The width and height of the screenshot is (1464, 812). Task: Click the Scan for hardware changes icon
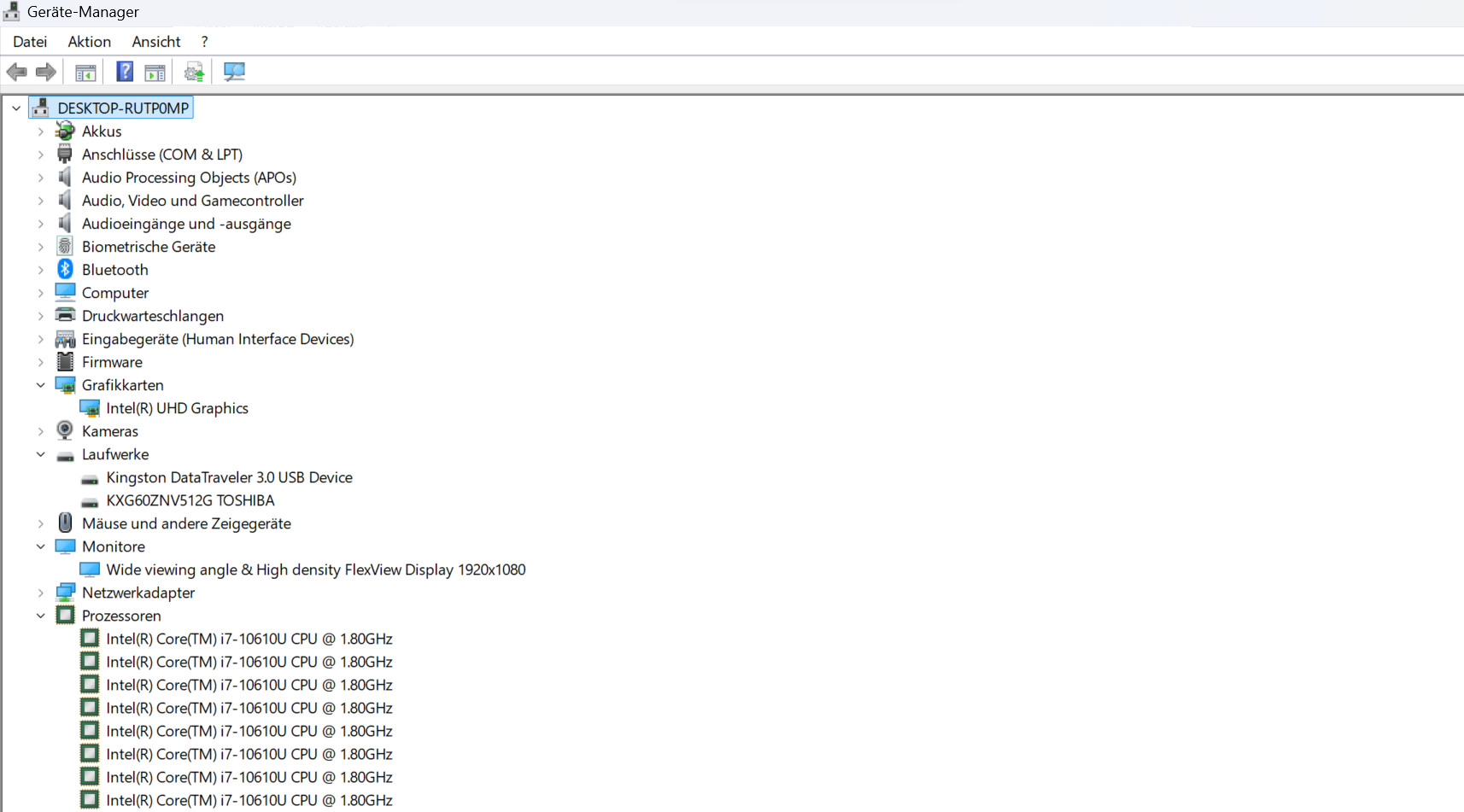click(x=234, y=73)
